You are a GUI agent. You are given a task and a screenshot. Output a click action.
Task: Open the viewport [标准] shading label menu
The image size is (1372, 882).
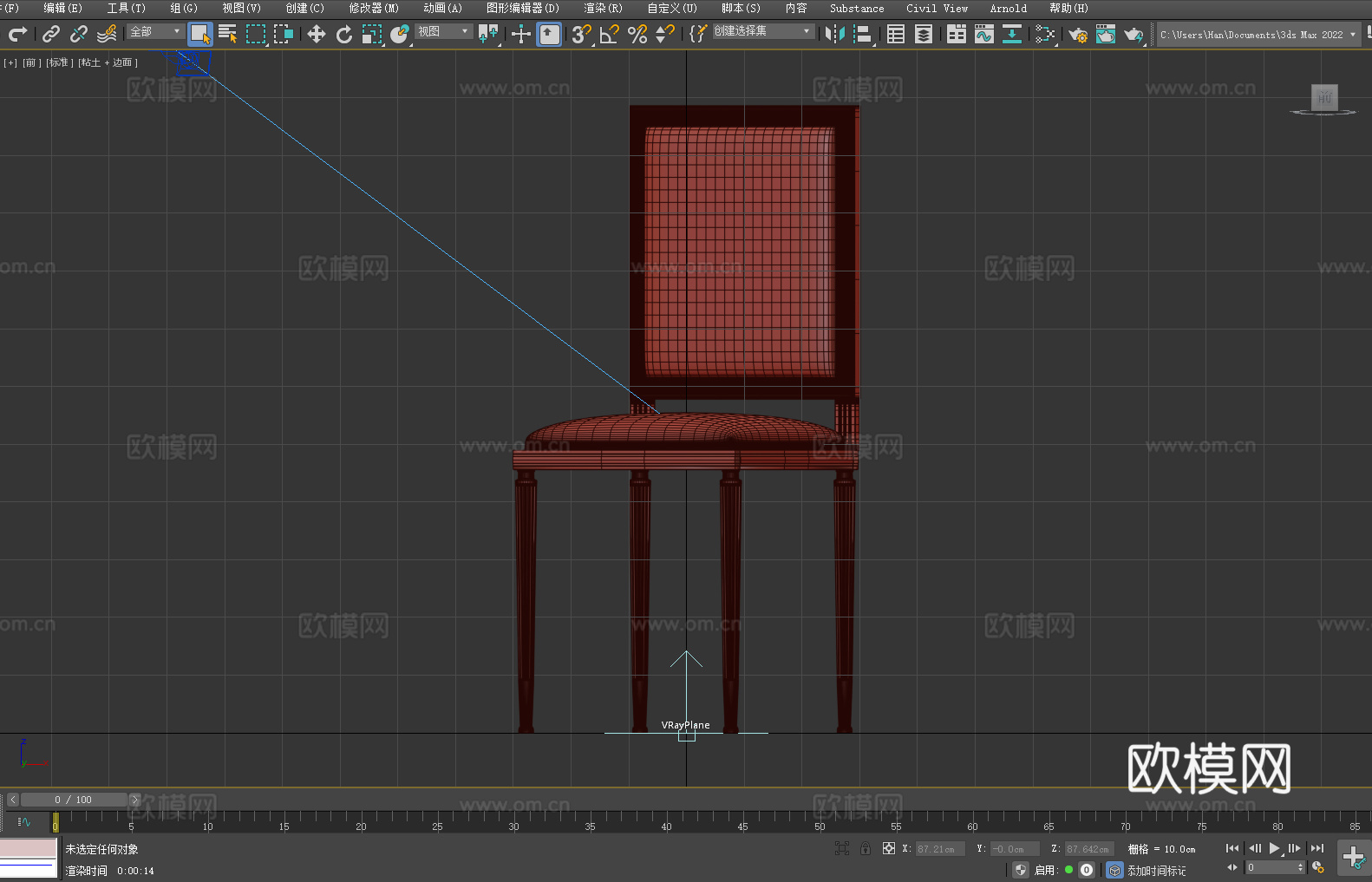click(x=58, y=62)
